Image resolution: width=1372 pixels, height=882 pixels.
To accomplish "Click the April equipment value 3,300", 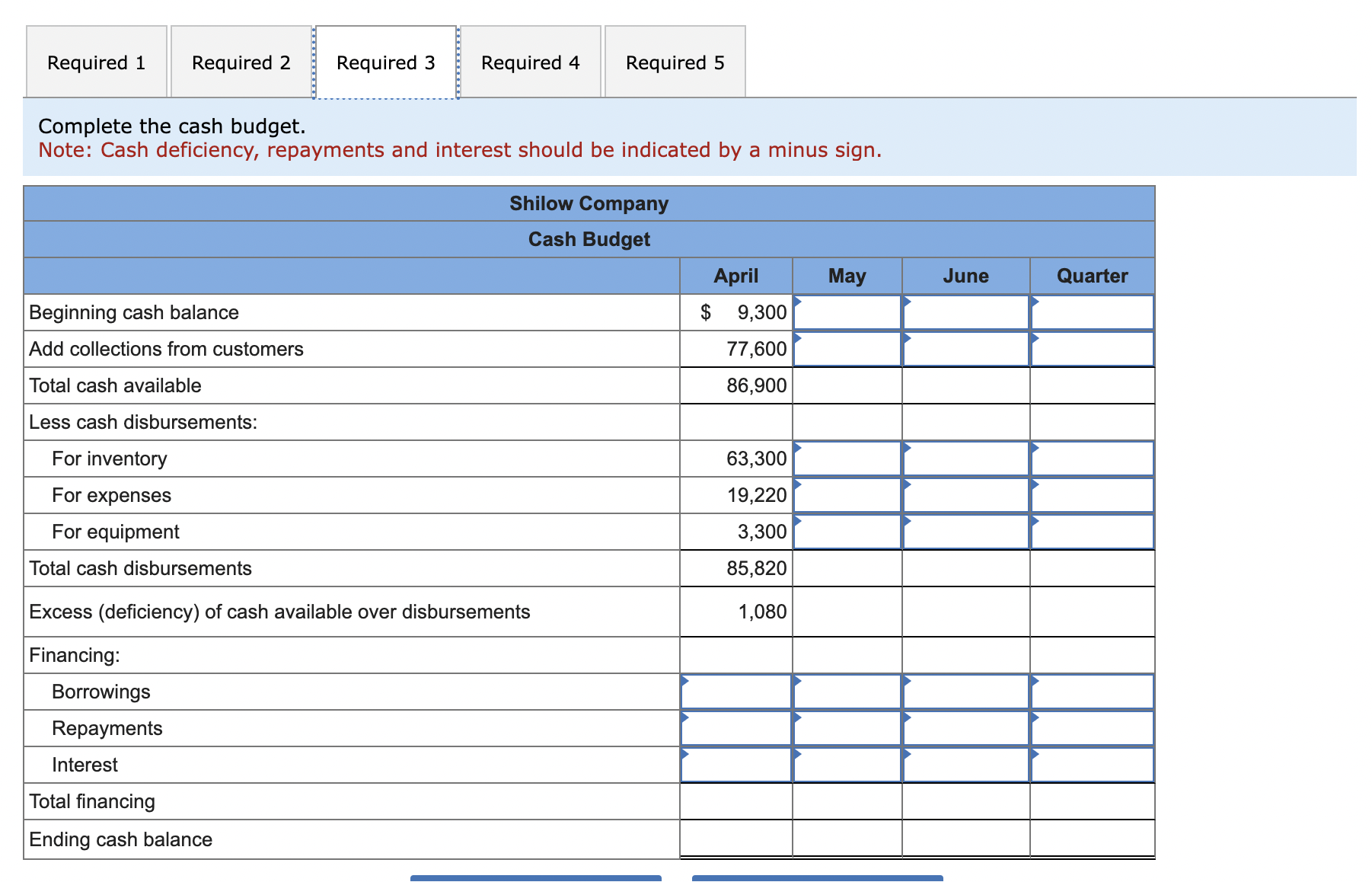I will tap(762, 532).
